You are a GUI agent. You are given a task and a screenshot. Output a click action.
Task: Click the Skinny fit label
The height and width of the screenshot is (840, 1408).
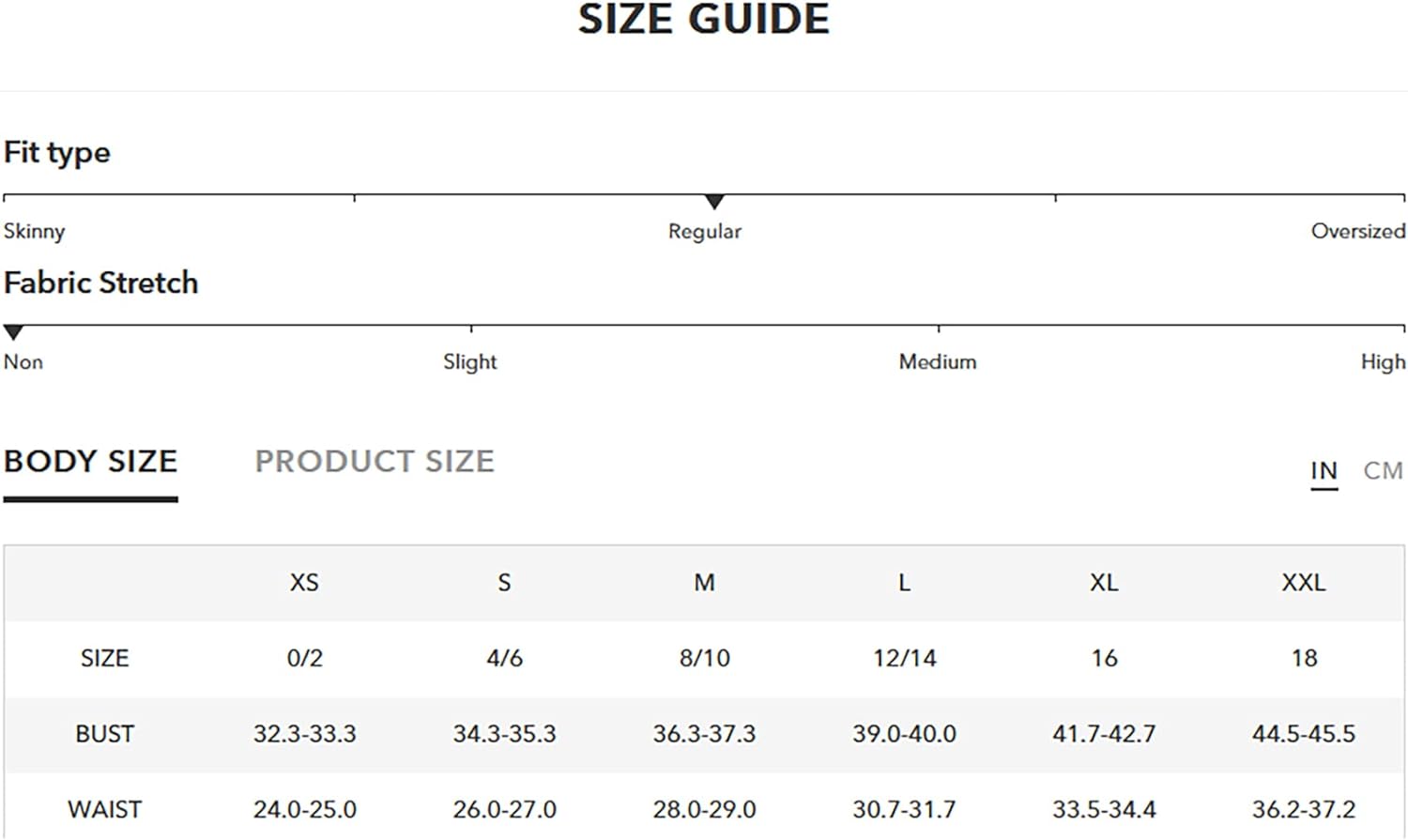34,231
